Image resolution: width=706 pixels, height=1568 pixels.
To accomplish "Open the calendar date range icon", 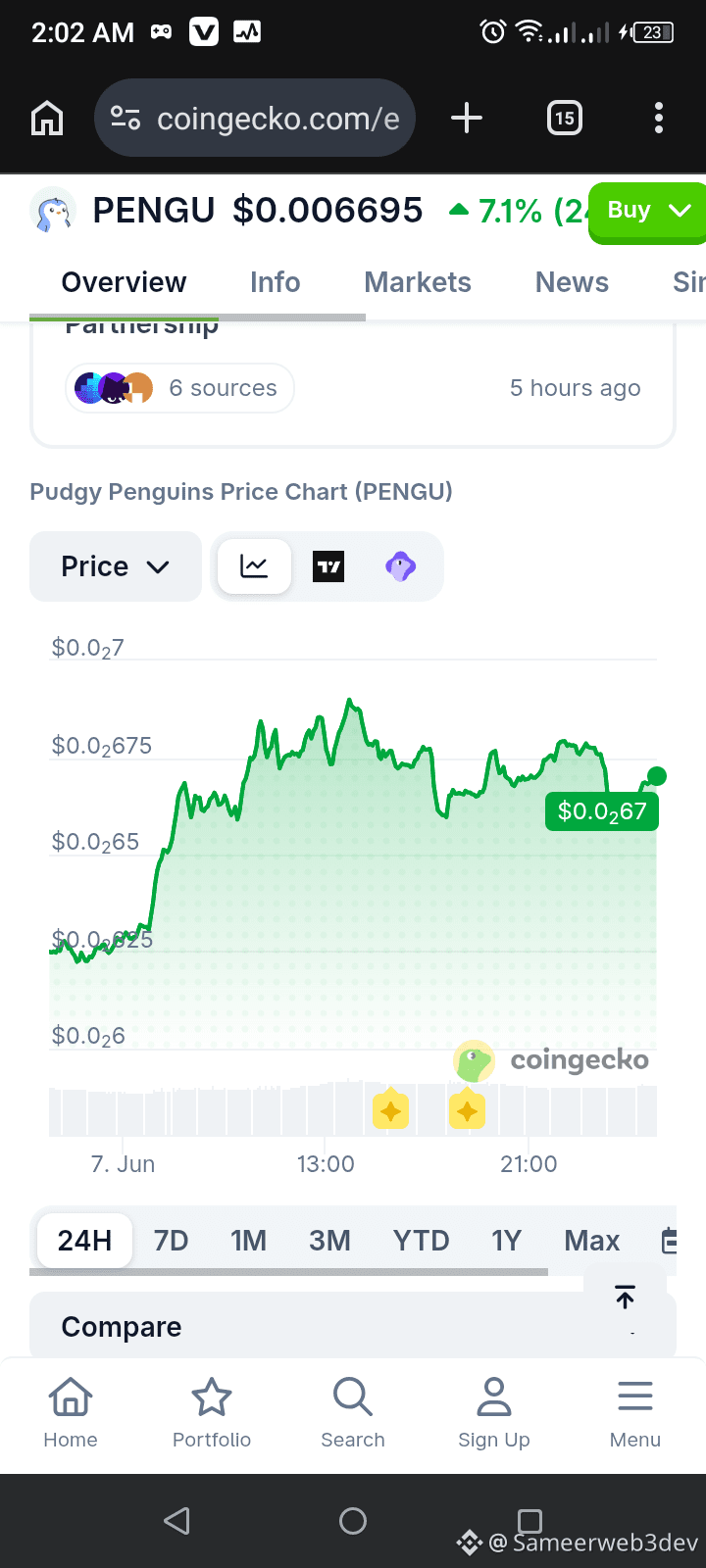I will [x=670, y=1241].
